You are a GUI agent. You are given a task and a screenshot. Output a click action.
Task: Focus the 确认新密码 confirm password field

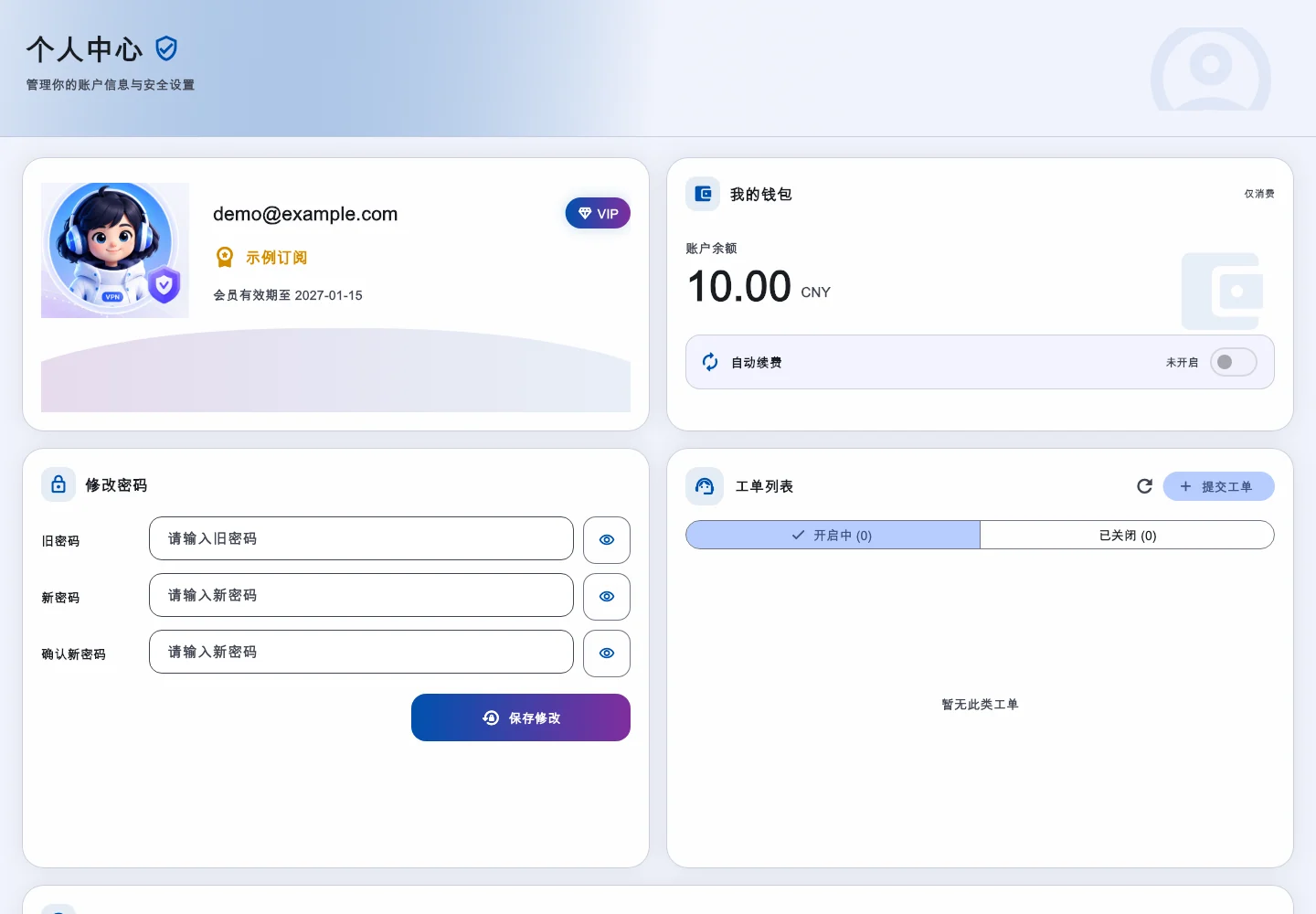[x=361, y=652]
